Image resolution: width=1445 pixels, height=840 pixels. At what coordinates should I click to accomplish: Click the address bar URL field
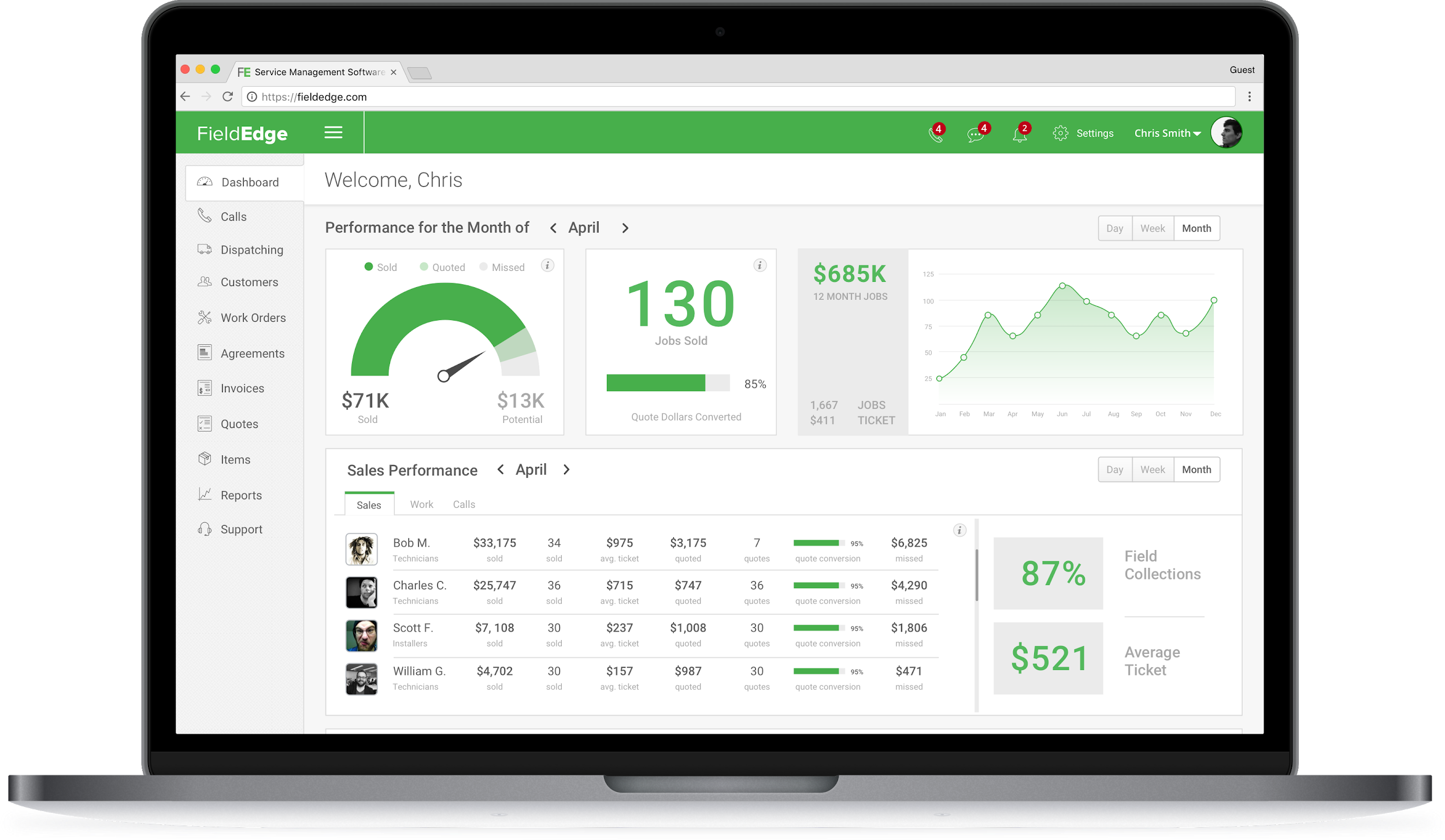tap(739, 97)
